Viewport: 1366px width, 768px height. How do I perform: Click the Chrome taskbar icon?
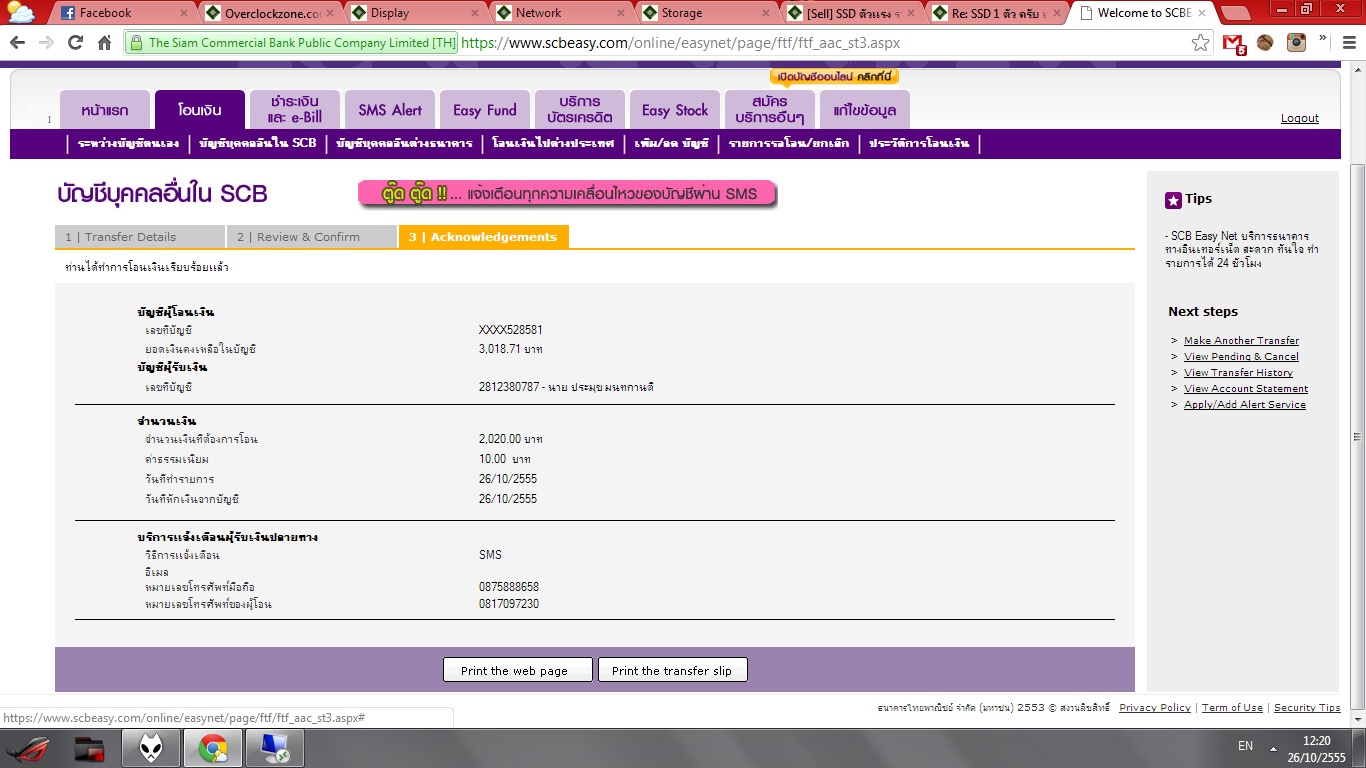212,747
